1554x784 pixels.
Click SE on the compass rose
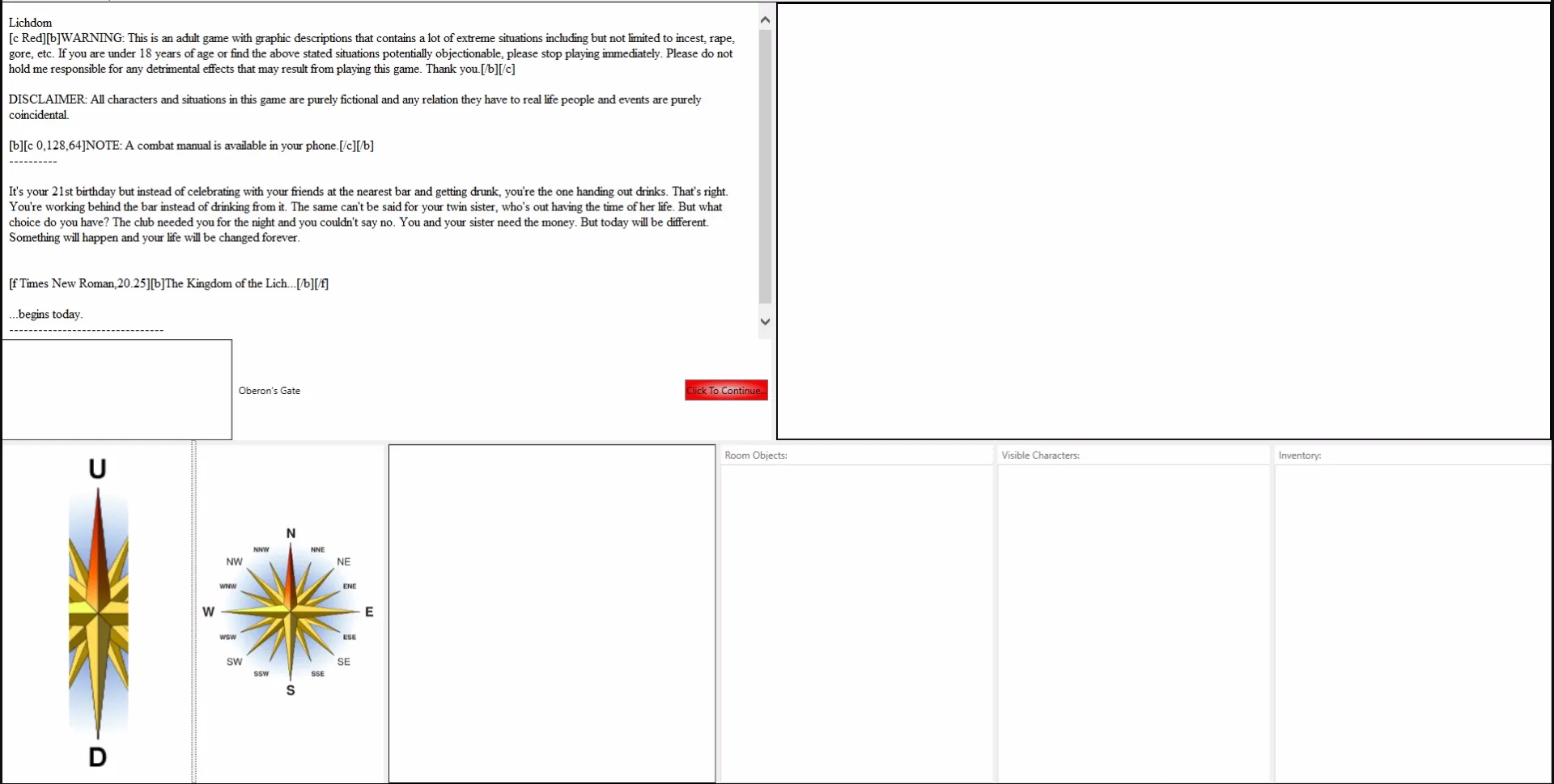coord(343,662)
